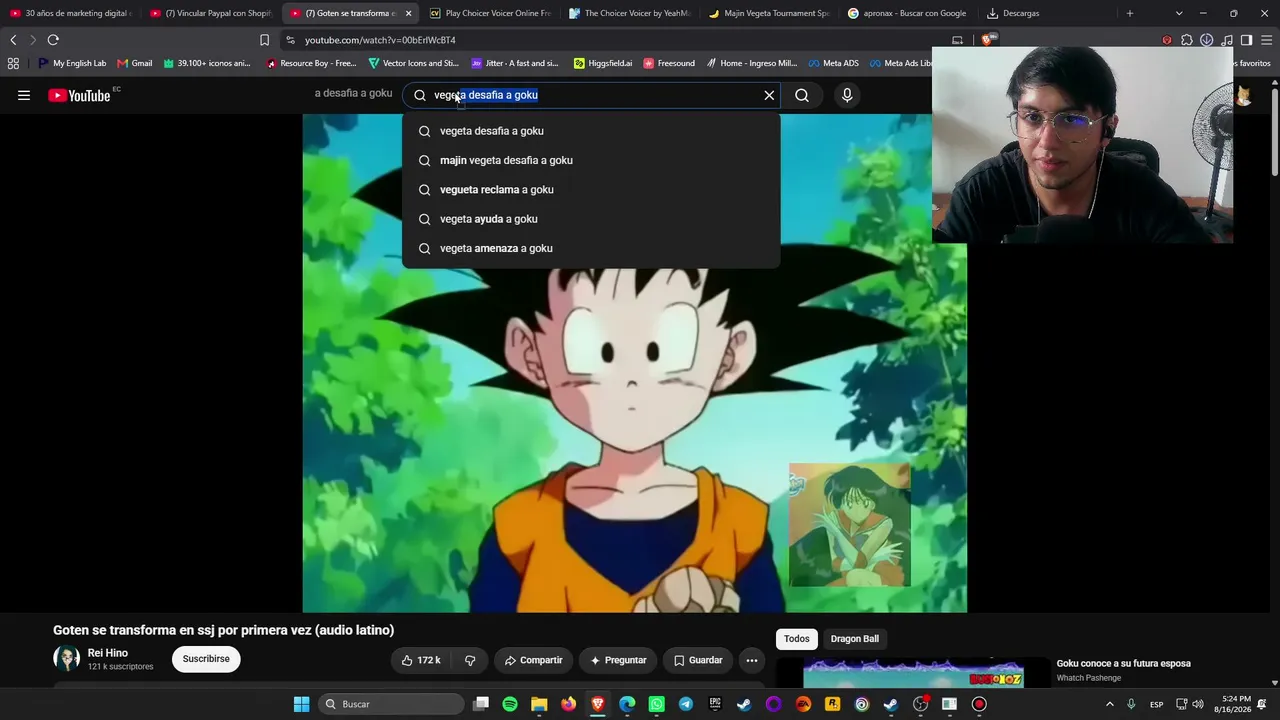Image resolution: width=1280 pixels, height=720 pixels.
Task: Pick the "vegeta ayuda a goku" suggestion
Action: coord(591,219)
